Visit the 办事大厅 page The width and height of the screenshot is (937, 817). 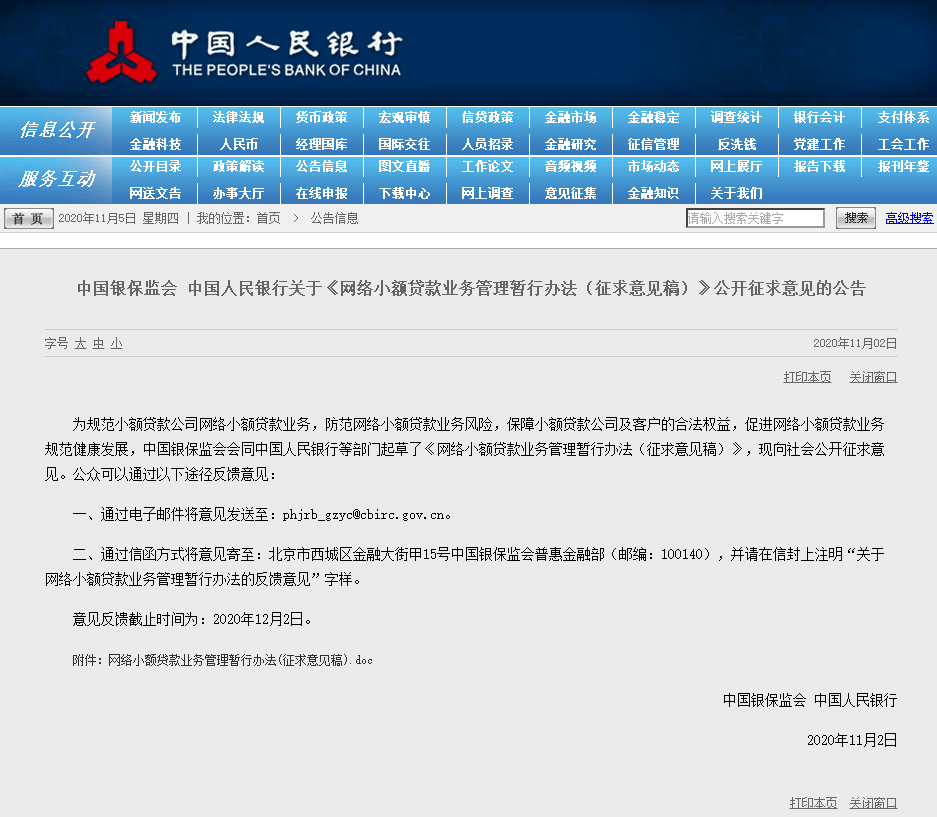click(x=238, y=193)
